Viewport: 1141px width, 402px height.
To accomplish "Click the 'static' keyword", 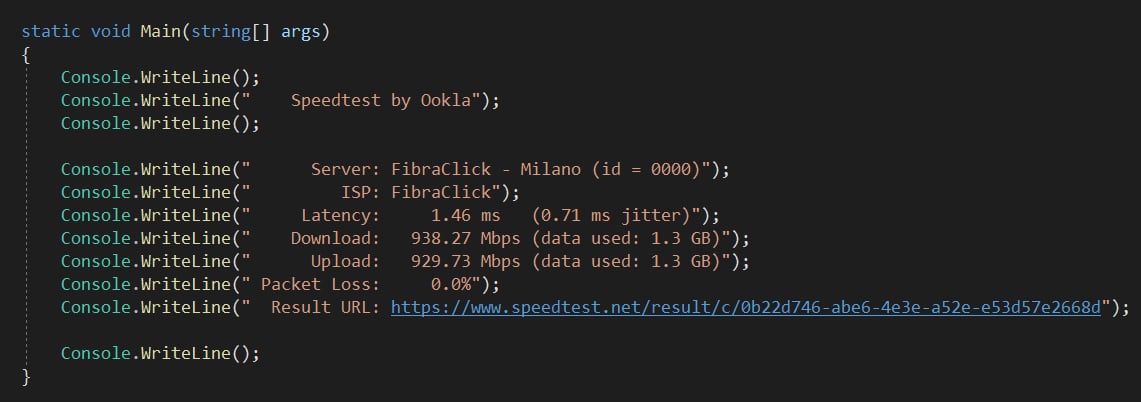I will pyautogui.click(x=51, y=32).
